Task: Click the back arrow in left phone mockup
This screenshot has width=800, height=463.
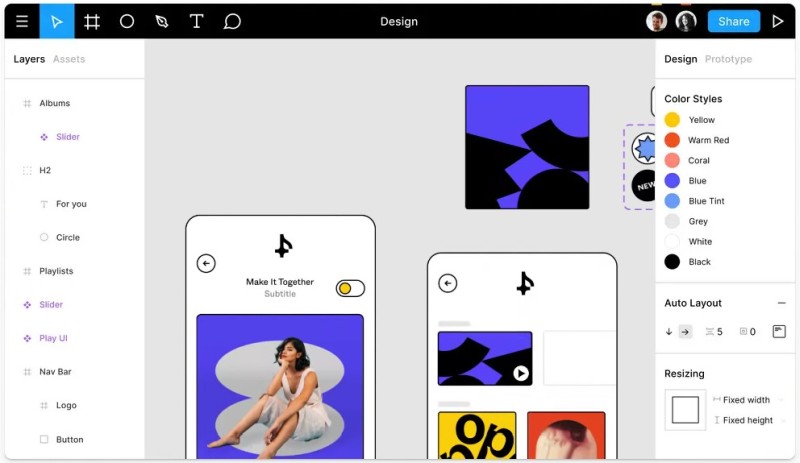Action: pos(206,263)
